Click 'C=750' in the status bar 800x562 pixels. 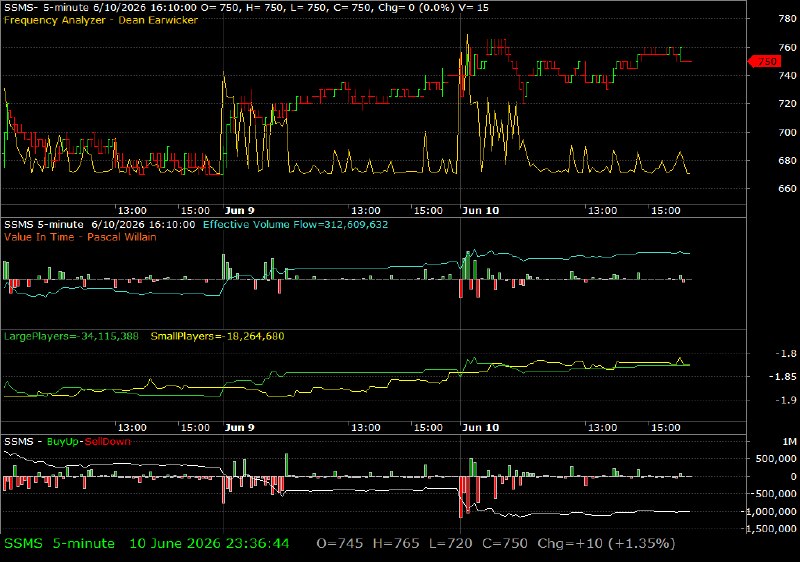pyautogui.click(x=505, y=544)
